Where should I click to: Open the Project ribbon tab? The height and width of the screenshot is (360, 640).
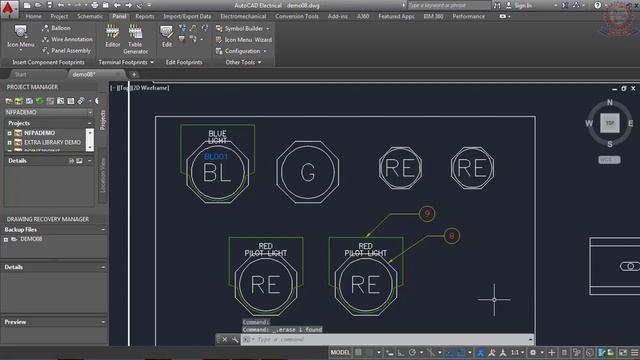tap(59, 16)
